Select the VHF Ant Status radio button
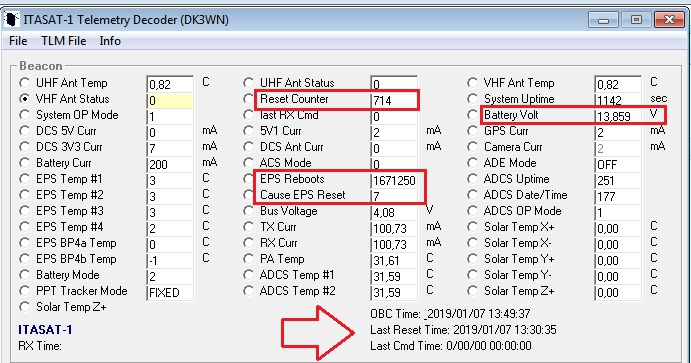The image size is (691, 363). tap(25, 99)
